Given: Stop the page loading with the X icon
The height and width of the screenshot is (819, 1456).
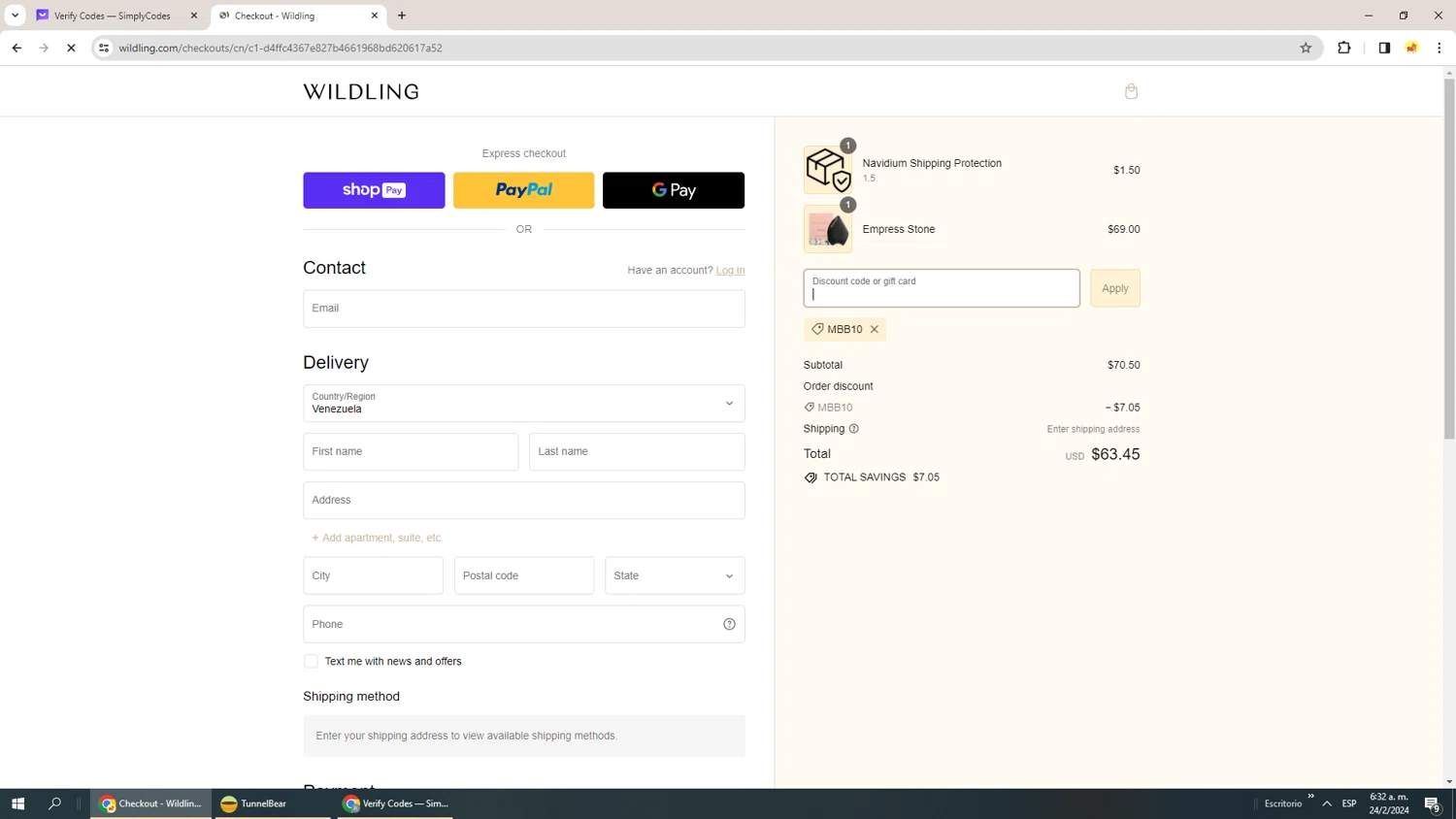Looking at the screenshot, I should (x=71, y=48).
